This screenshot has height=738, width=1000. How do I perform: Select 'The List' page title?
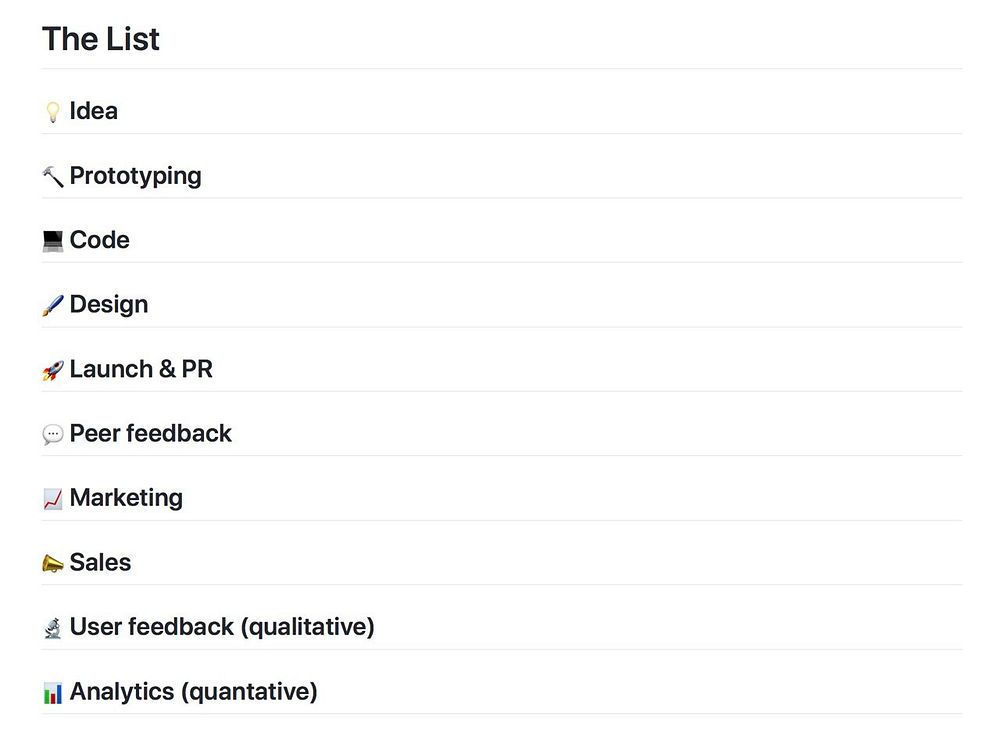pyautogui.click(x=101, y=39)
